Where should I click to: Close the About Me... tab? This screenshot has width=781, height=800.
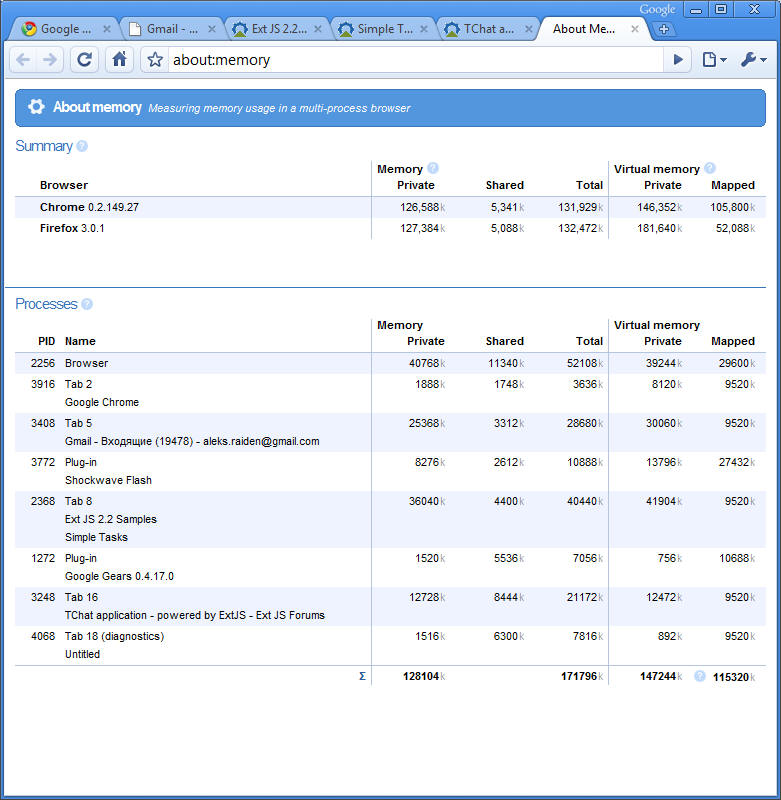[x=635, y=29]
